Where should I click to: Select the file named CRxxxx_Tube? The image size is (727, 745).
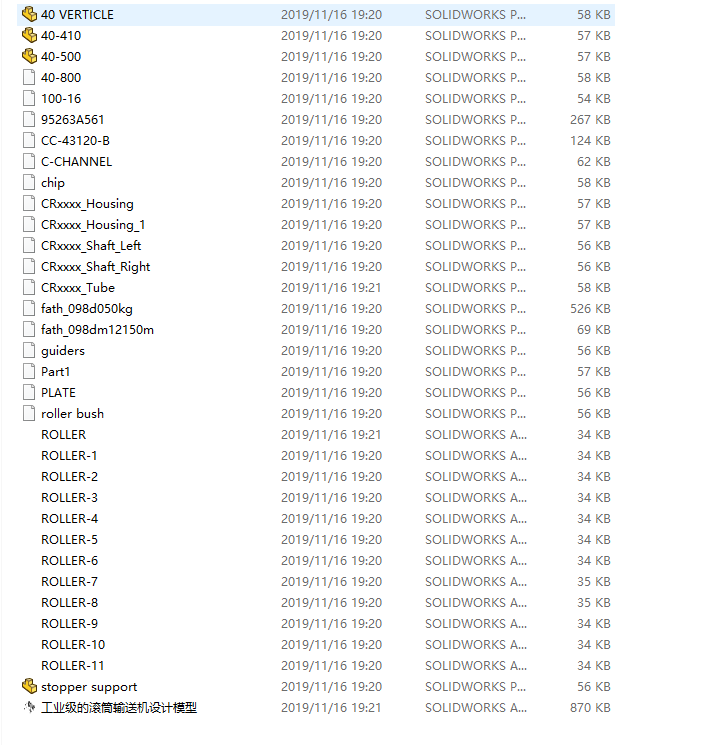(78, 287)
